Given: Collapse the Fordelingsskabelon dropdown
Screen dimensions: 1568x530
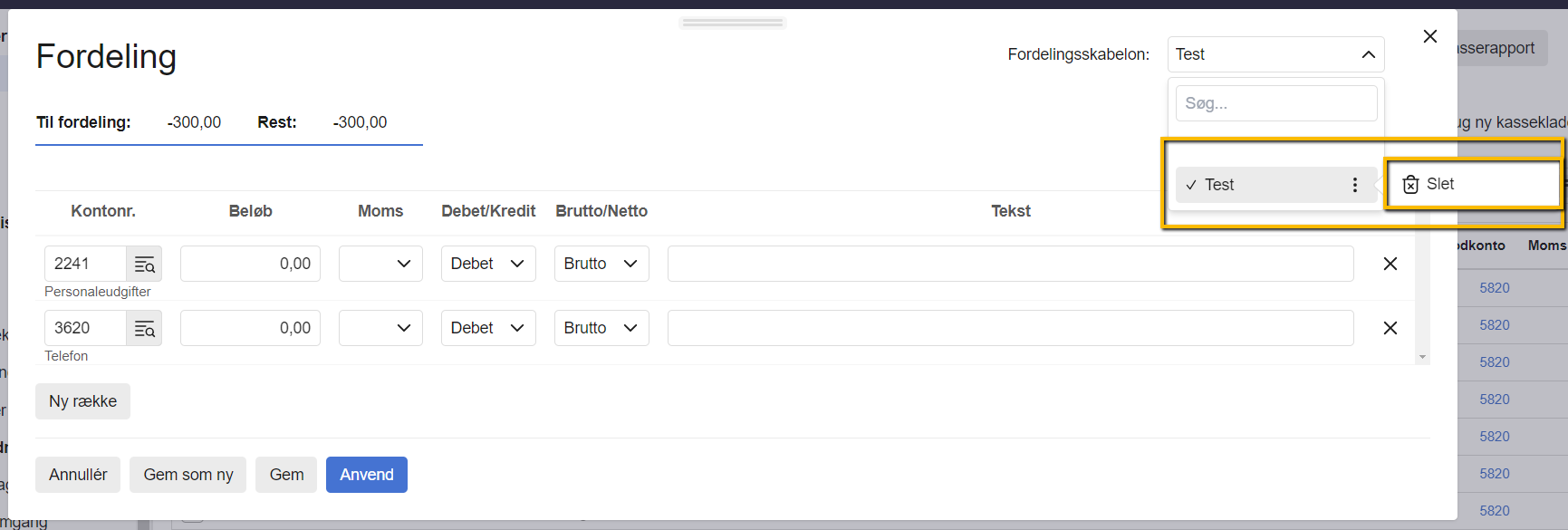Looking at the screenshot, I should pos(1369,54).
